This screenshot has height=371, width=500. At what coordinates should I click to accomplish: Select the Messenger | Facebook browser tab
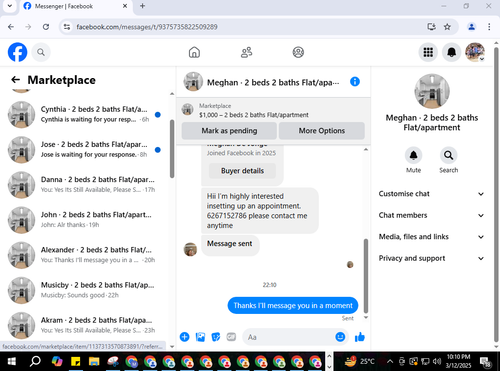(76, 6)
